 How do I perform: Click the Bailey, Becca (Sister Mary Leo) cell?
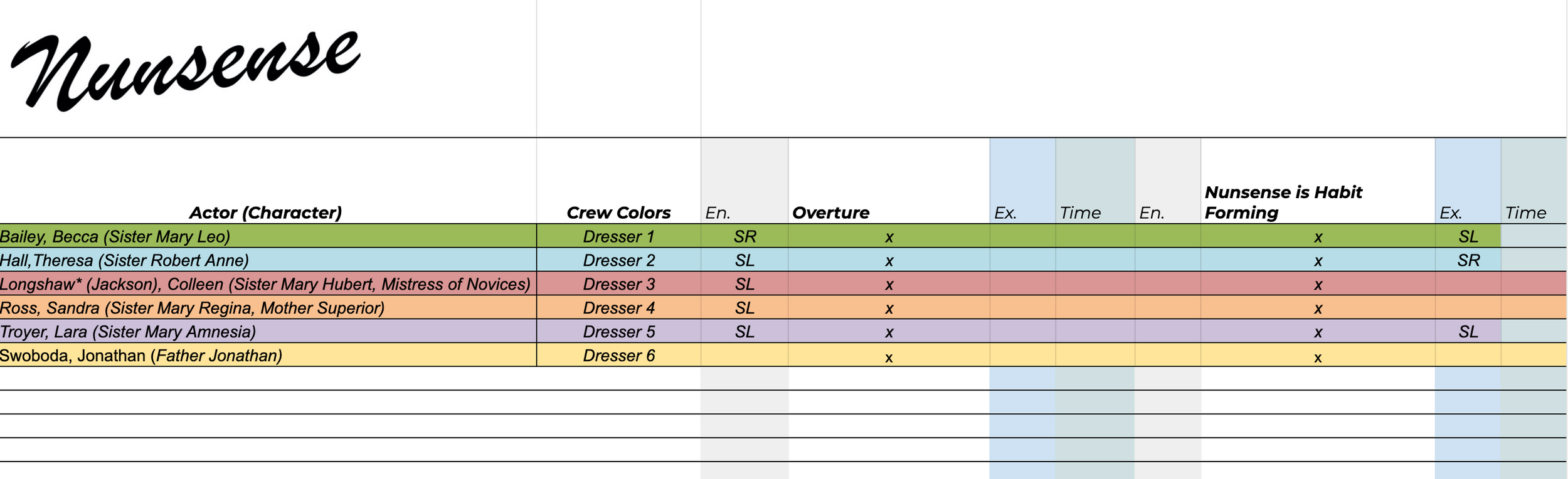click(268, 236)
